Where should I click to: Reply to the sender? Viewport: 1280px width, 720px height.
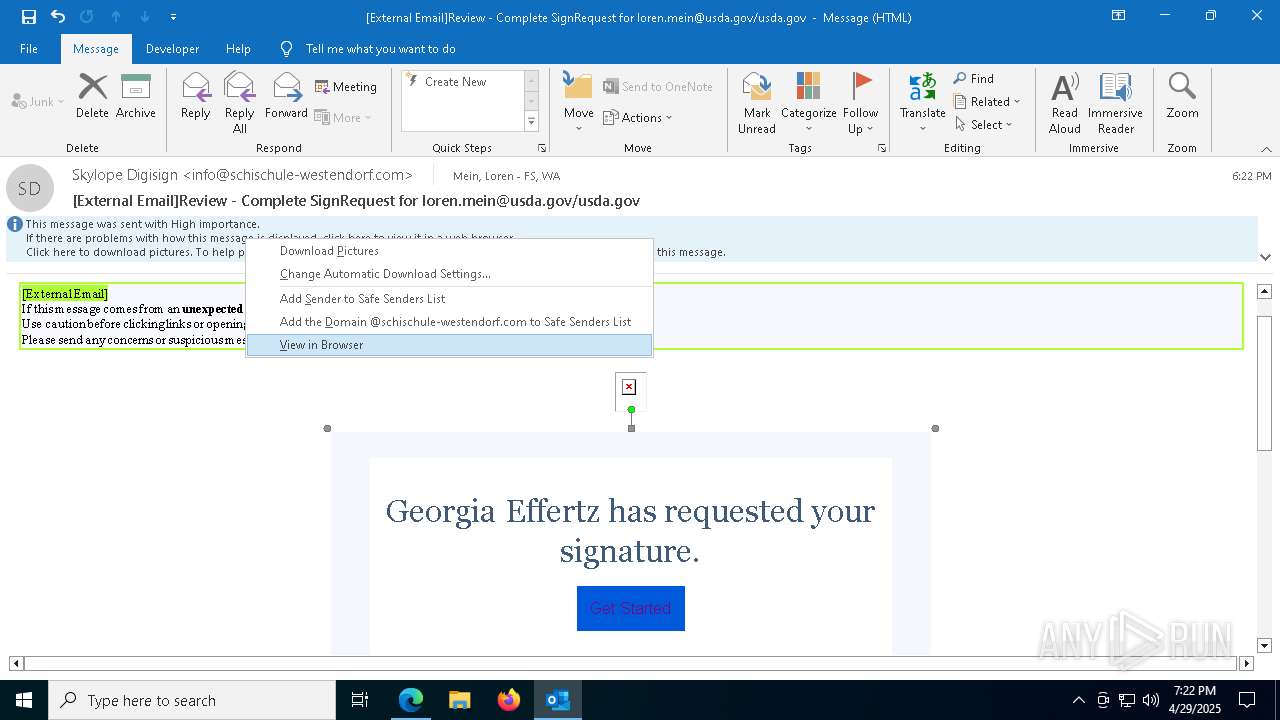[196, 96]
